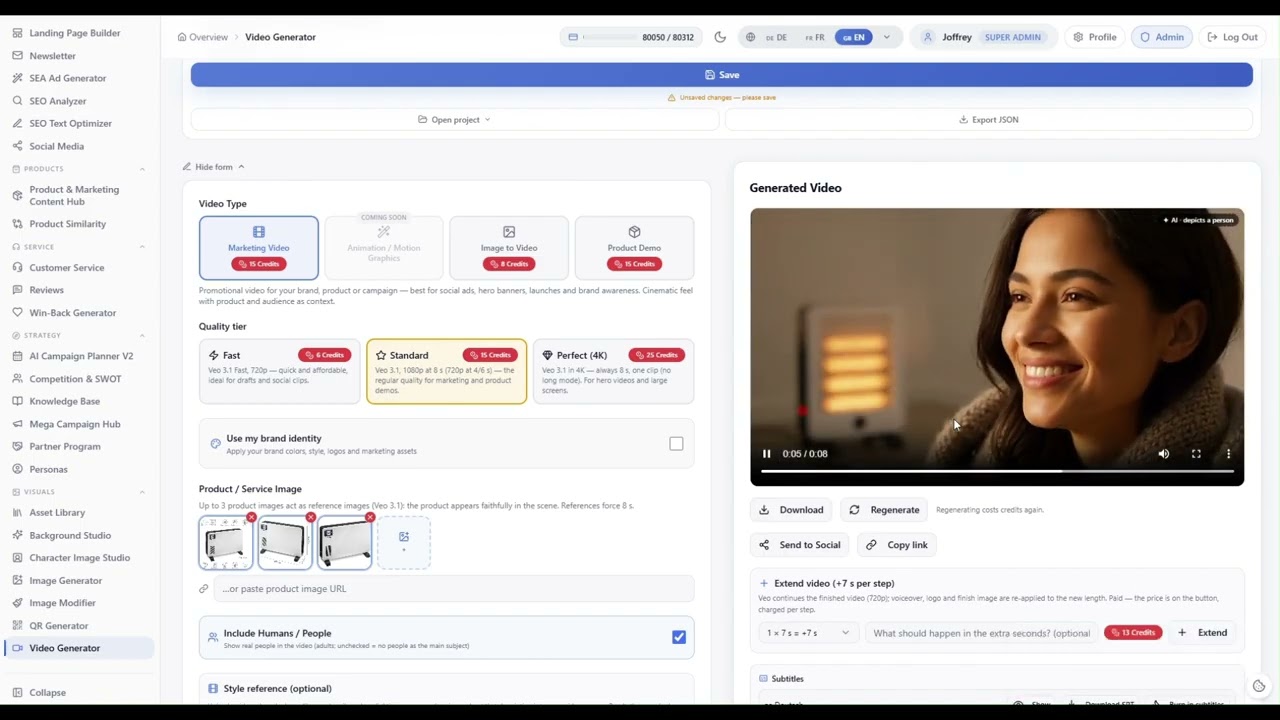Expand the language dropdown chevron beside EN
Screen dimensions: 1280x720
pos(886,37)
